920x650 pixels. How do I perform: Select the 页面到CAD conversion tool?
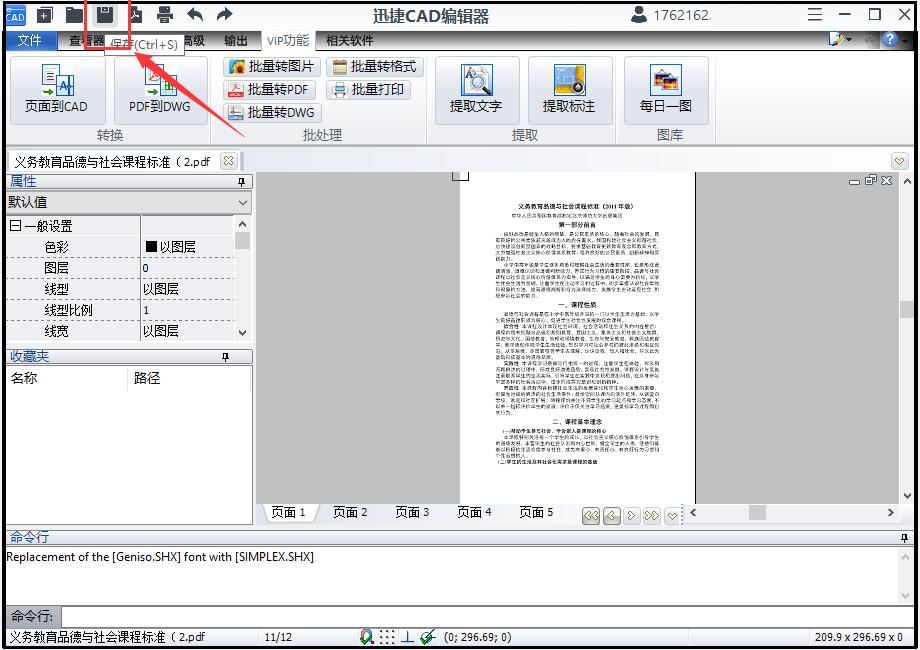(x=57, y=91)
